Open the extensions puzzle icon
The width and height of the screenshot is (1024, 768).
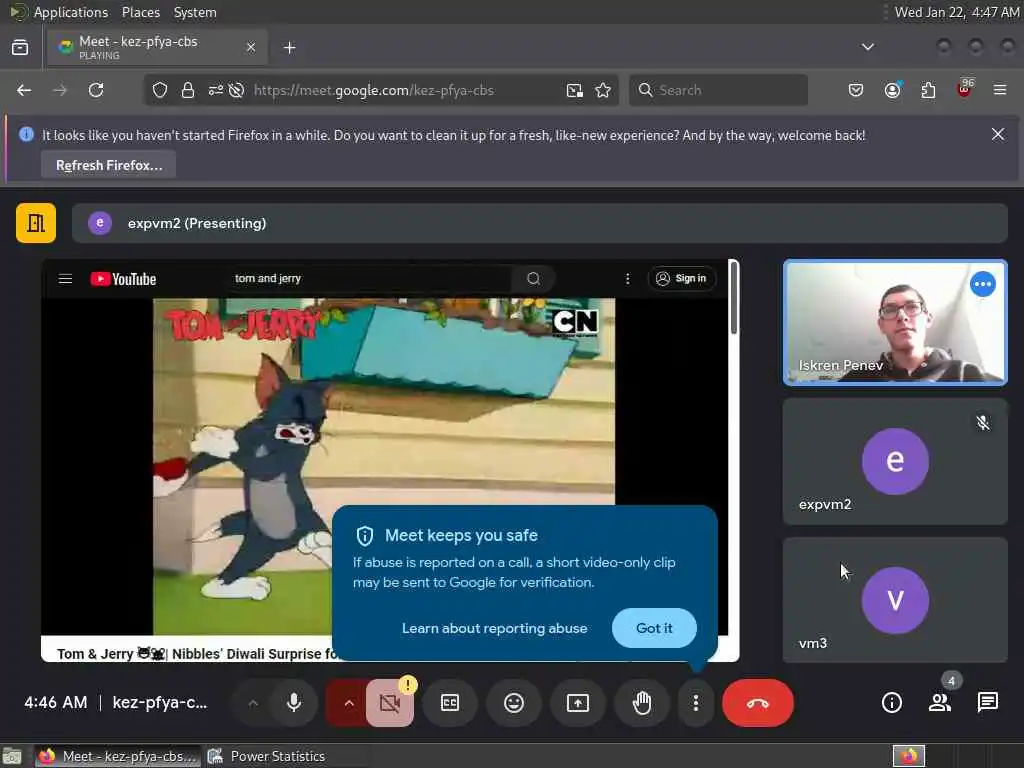point(928,90)
